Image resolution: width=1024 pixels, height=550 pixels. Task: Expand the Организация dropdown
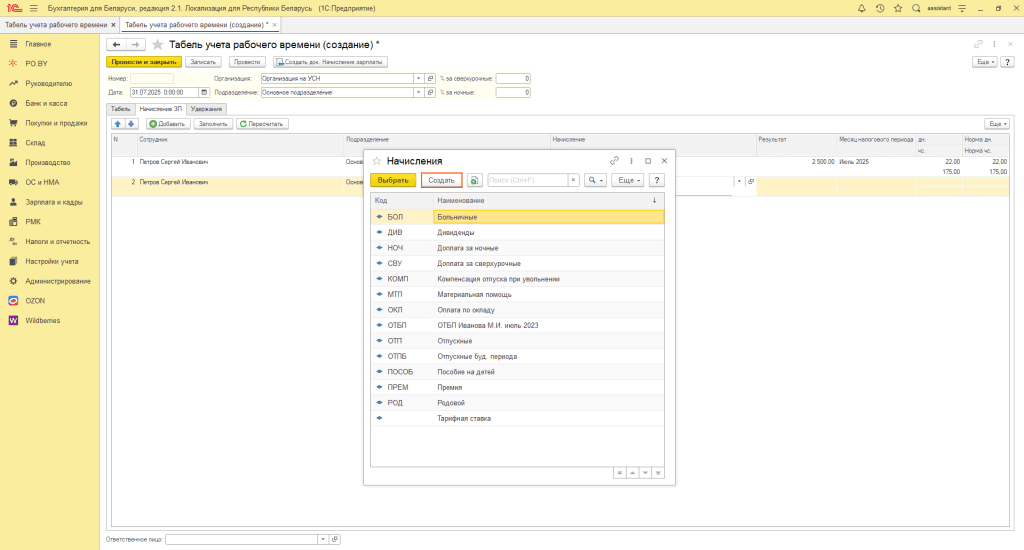coord(419,78)
